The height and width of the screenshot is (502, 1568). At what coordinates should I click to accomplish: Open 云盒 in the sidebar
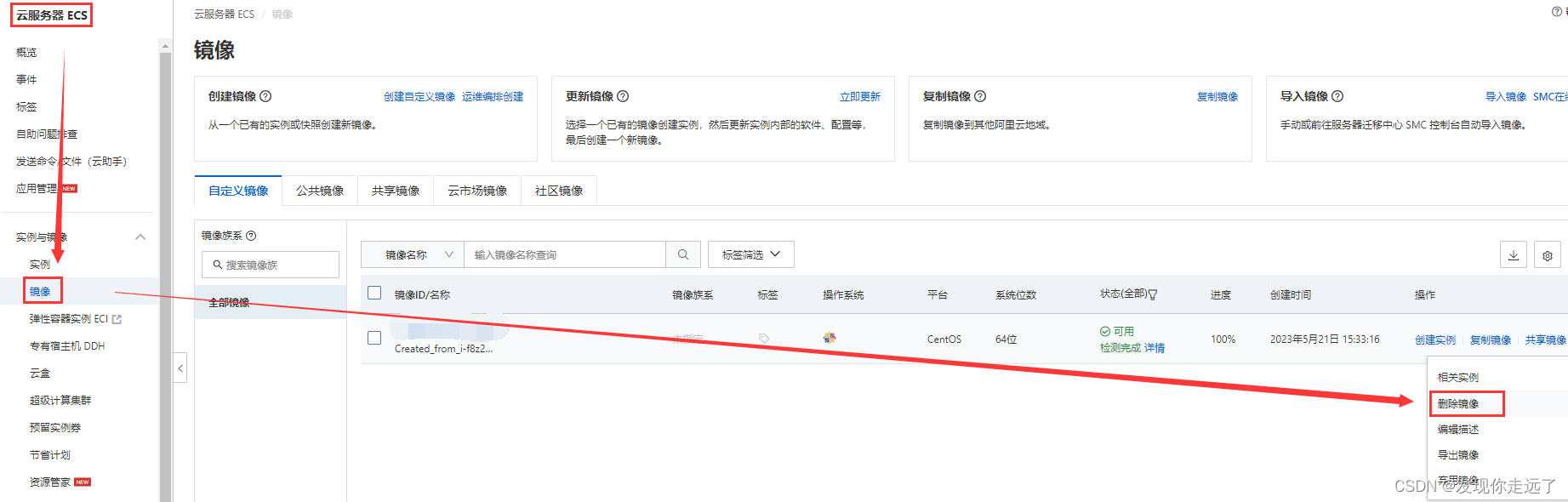[40, 373]
